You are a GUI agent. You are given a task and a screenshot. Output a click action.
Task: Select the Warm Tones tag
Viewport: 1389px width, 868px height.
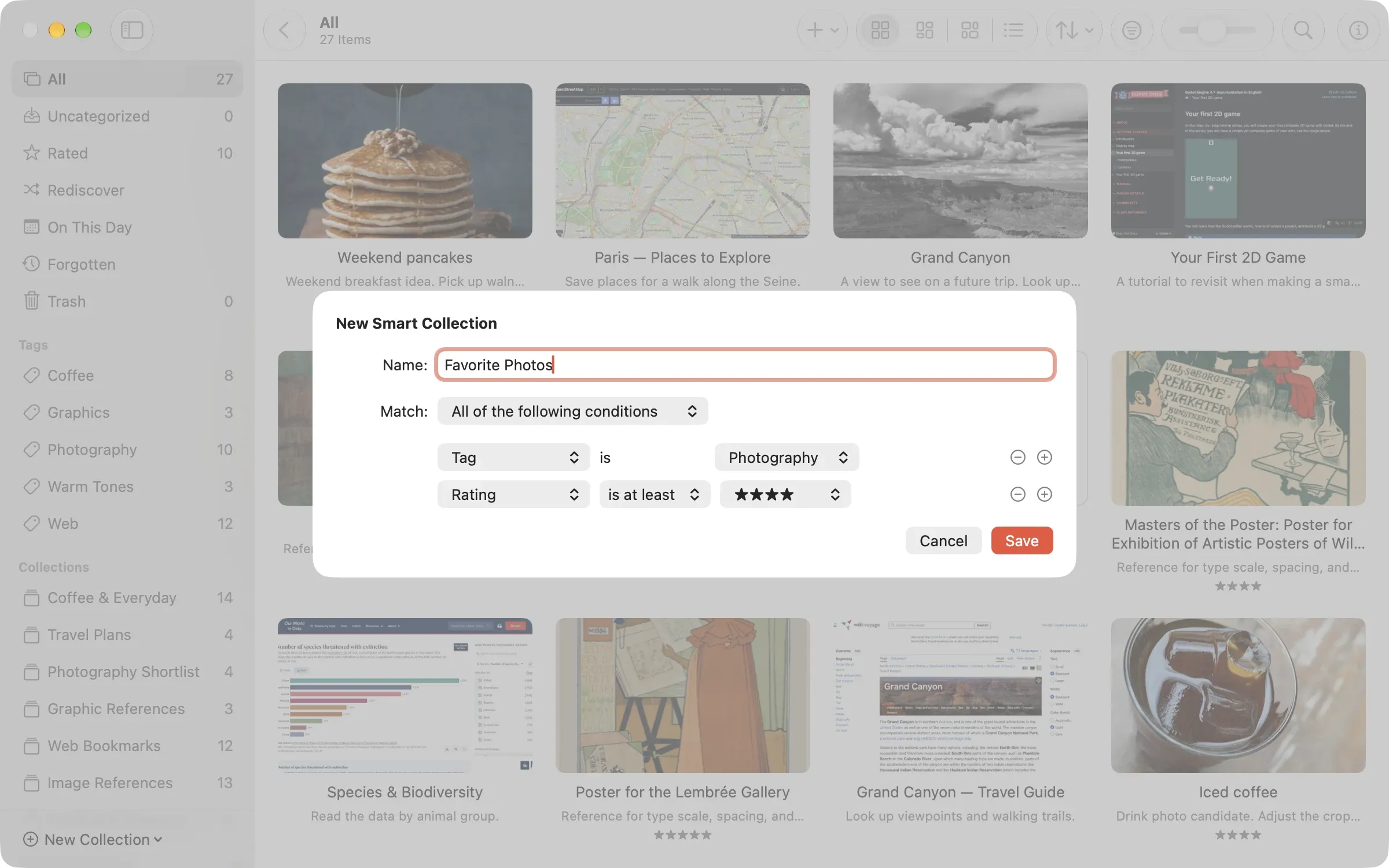(127, 486)
